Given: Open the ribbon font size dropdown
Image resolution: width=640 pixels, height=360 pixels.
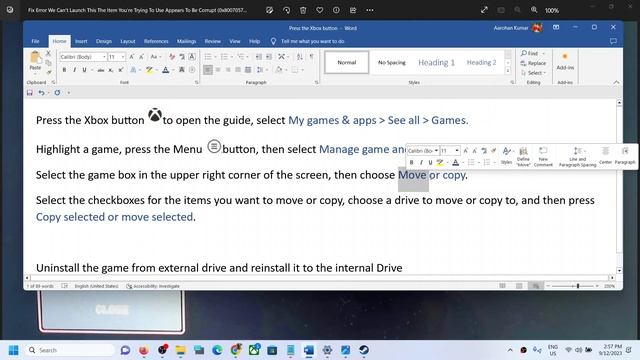Looking at the screenshot, I should pyautogui.click(x=122, y=57).
